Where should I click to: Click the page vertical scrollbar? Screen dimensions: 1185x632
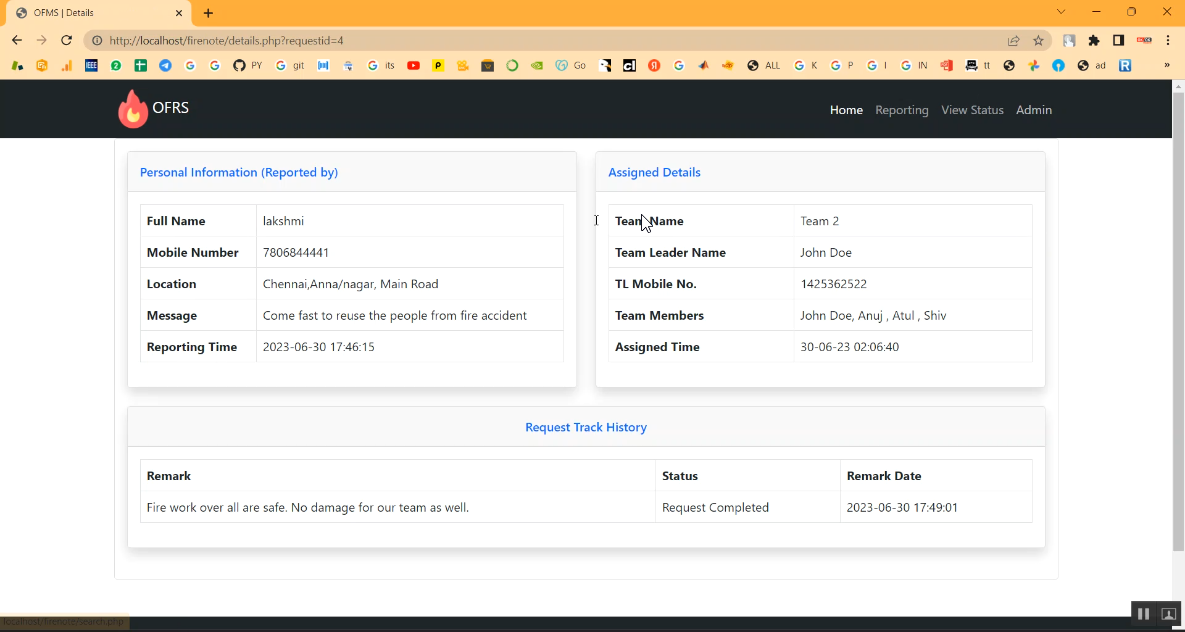point(1177,320)
